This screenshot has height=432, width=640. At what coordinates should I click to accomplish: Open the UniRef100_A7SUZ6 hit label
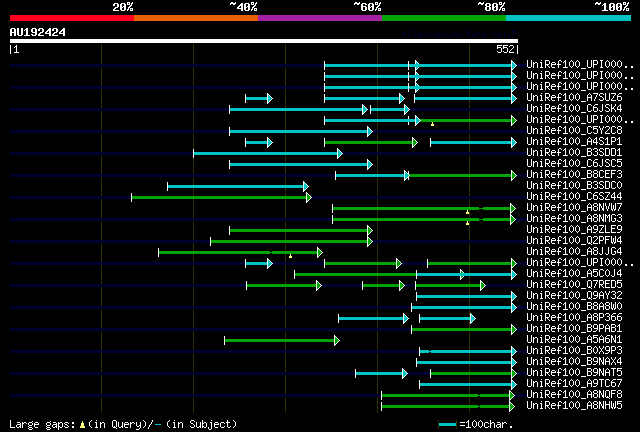point(574,97)
